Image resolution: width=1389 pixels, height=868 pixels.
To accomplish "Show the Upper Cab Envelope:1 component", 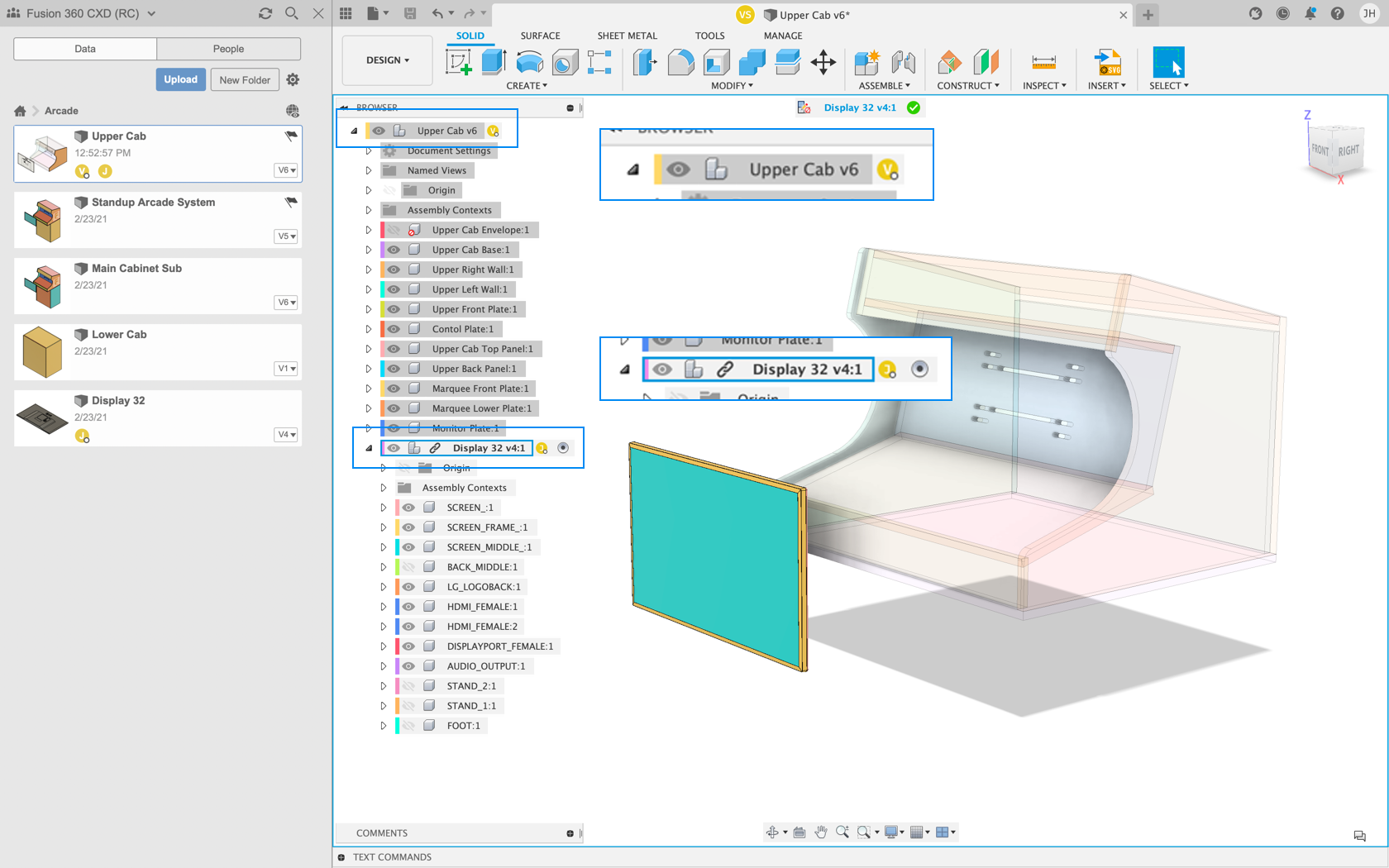I will [393, 229].
